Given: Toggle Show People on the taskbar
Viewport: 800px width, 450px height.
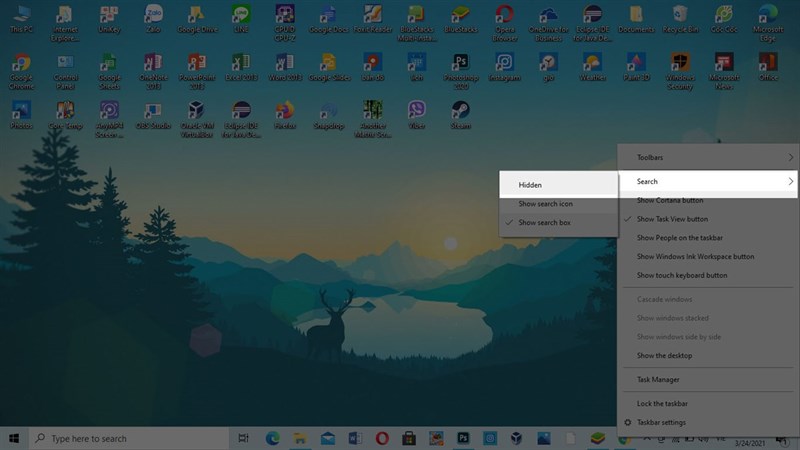Looking at the screenshot, I should [708, 238].
